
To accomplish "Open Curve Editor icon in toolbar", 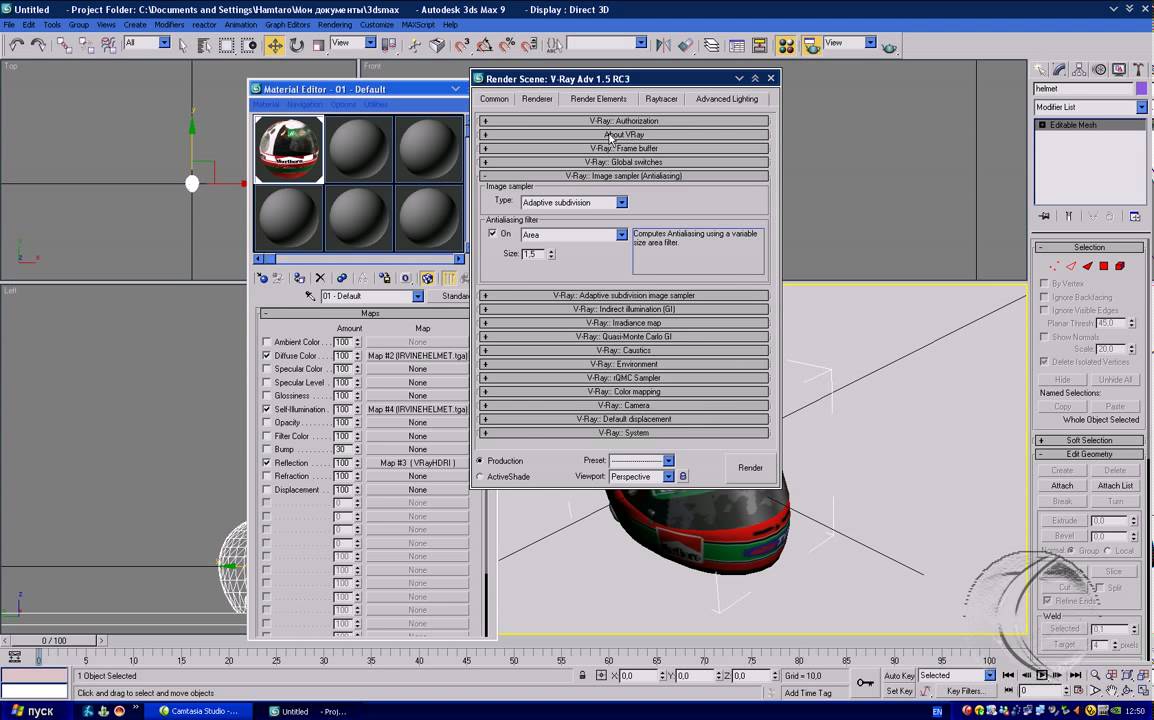I will [737, 46].
